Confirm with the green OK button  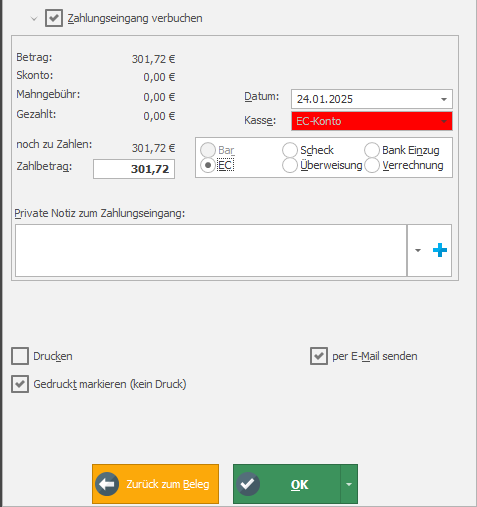287,484
